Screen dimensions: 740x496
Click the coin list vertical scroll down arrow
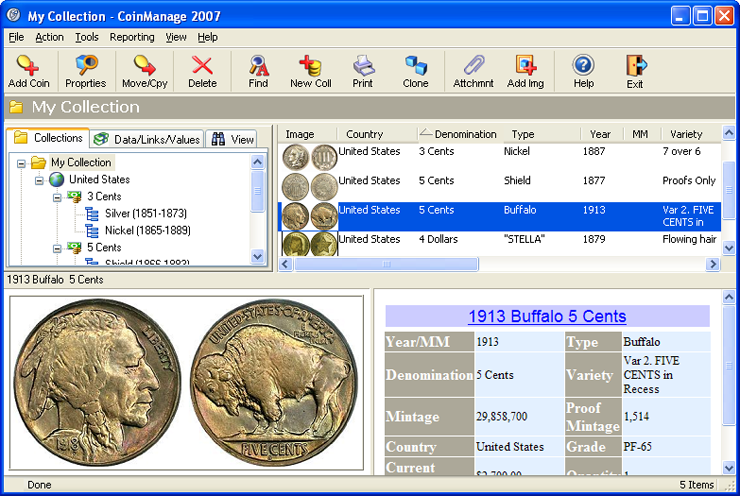[x=729, y=248]
